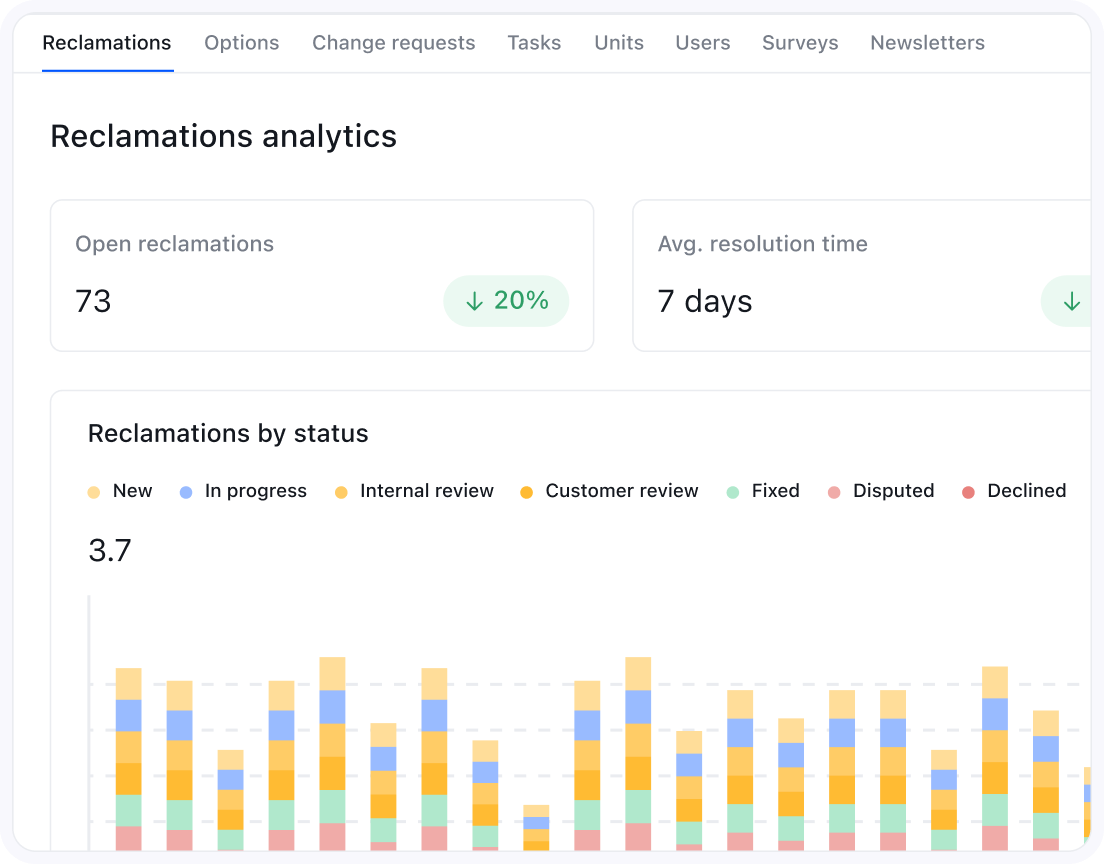This screenshot has height=864, width=1104.
Task: Toggle Internal review legend marker
Action: (341, 492)
